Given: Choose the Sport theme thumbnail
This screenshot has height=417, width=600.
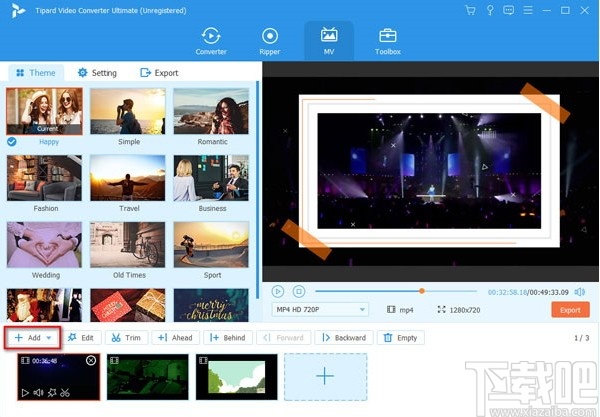Looking at the screenshot, I should pos(211,244).
